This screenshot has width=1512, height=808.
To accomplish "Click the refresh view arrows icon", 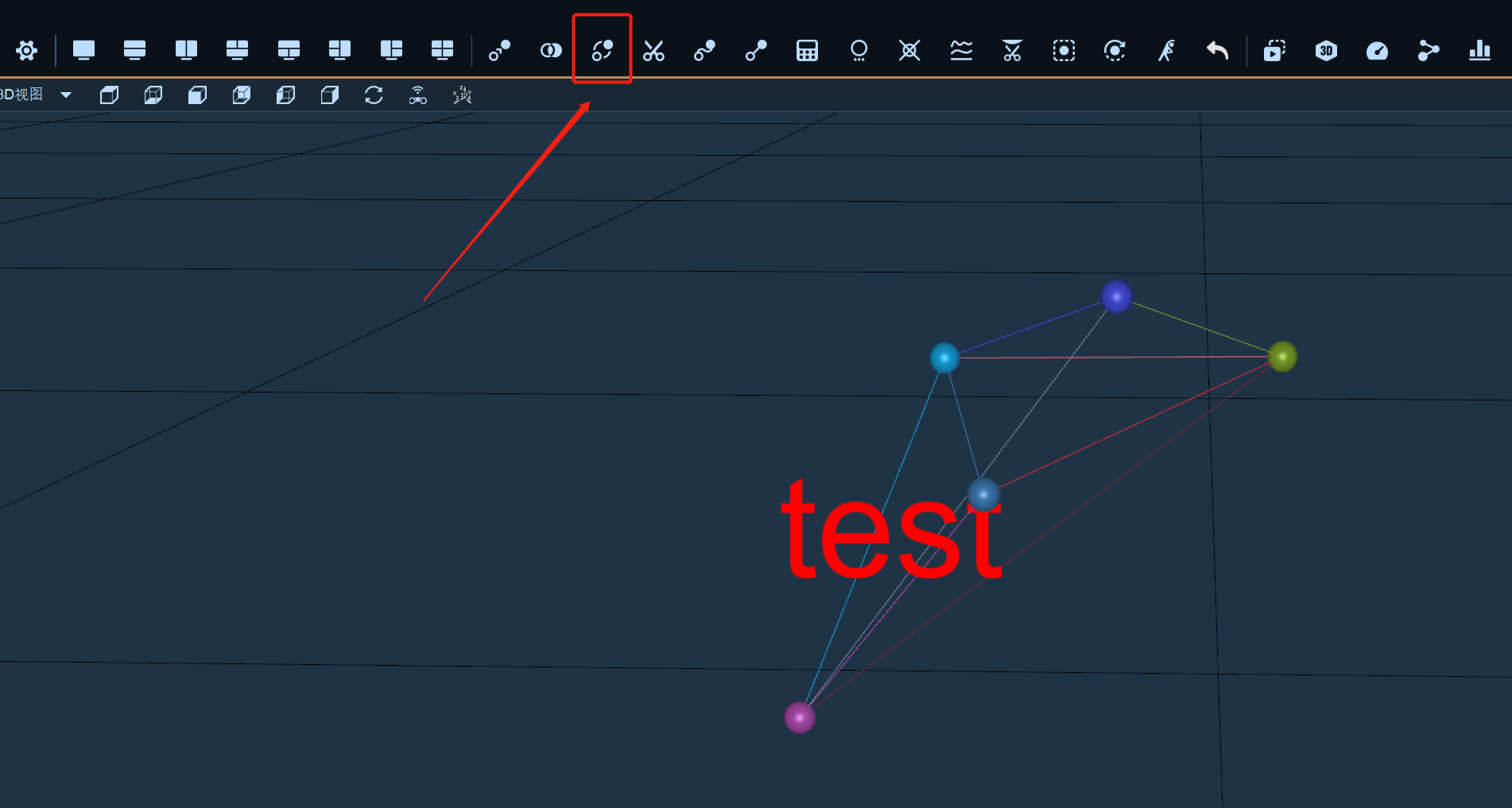I will pos(374,95).
